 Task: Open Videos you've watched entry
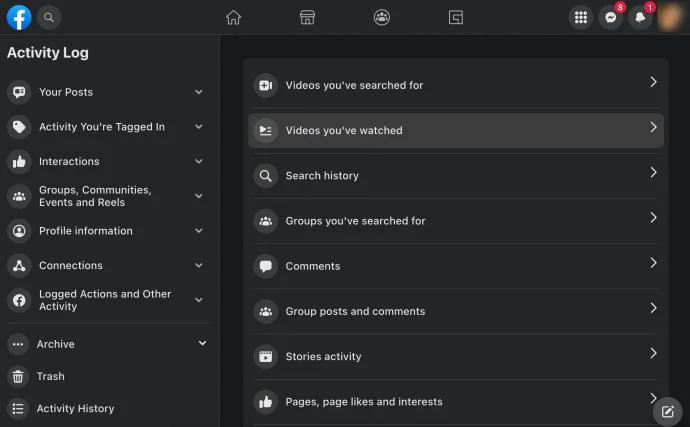point(456,130)
